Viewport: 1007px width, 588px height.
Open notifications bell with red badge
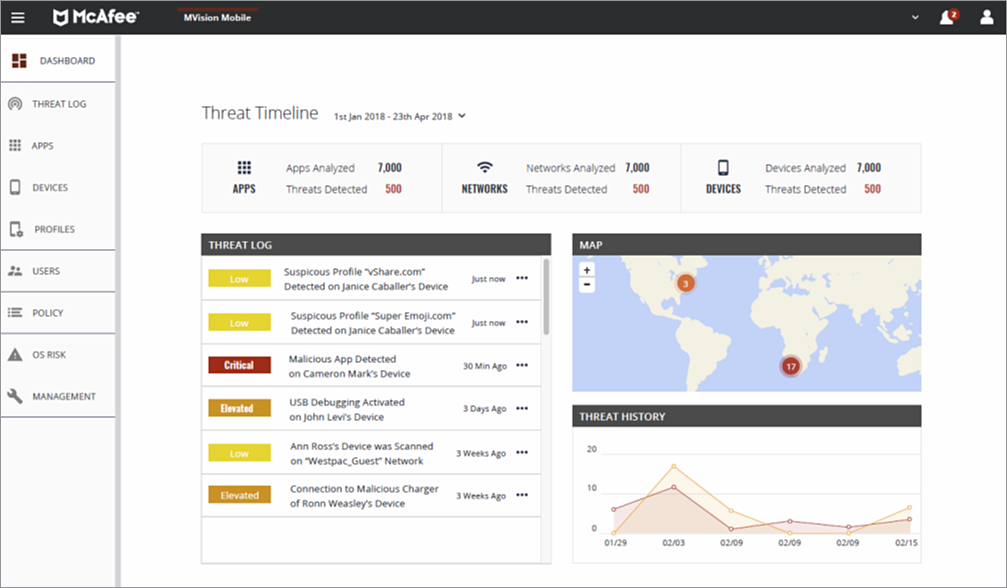pyautogui.click(x=949, y=17)
